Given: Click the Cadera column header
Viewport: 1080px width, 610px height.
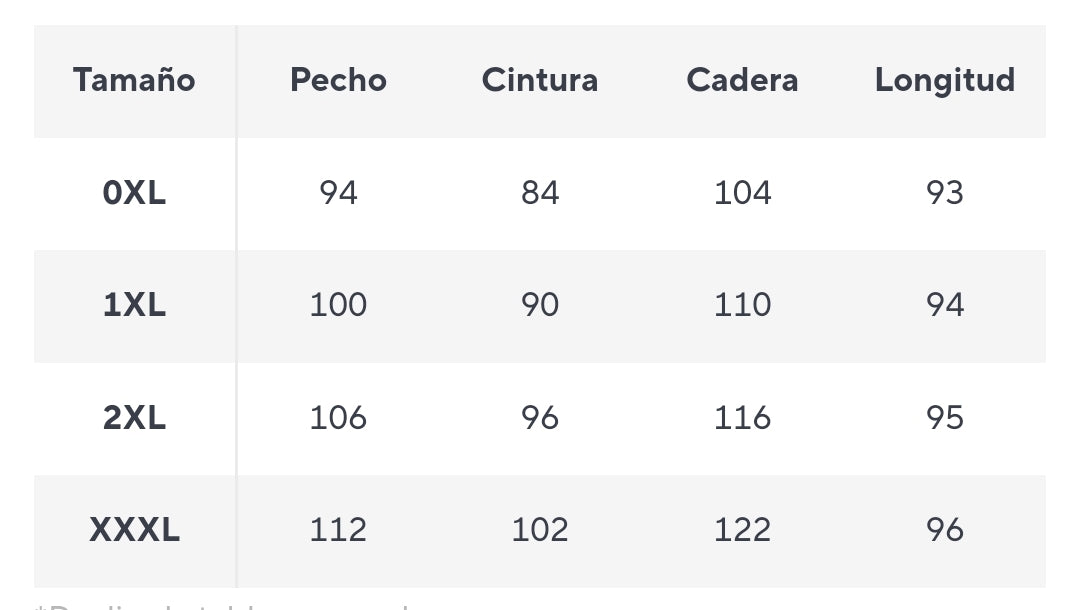Looking at the screenshot, I should point(742,80).
